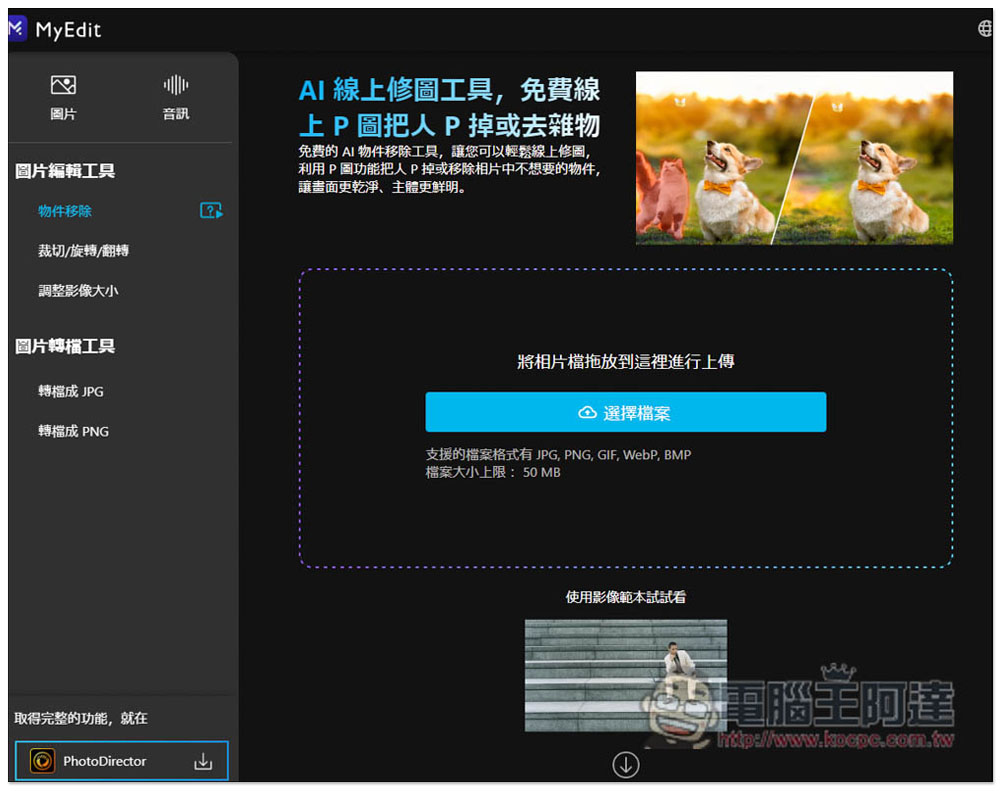Click the 取得完整的功能，就在 text
The image size is (1000, 791).
(x=81, y=718)
